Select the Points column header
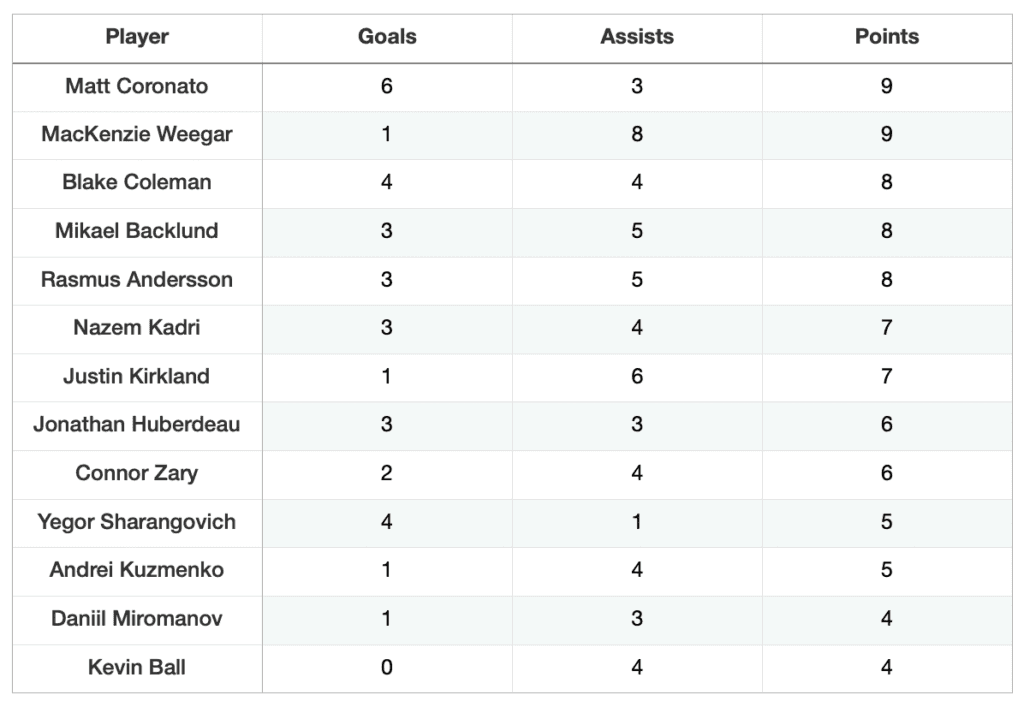Screen dimensions: 1024x707 [887, 37]
